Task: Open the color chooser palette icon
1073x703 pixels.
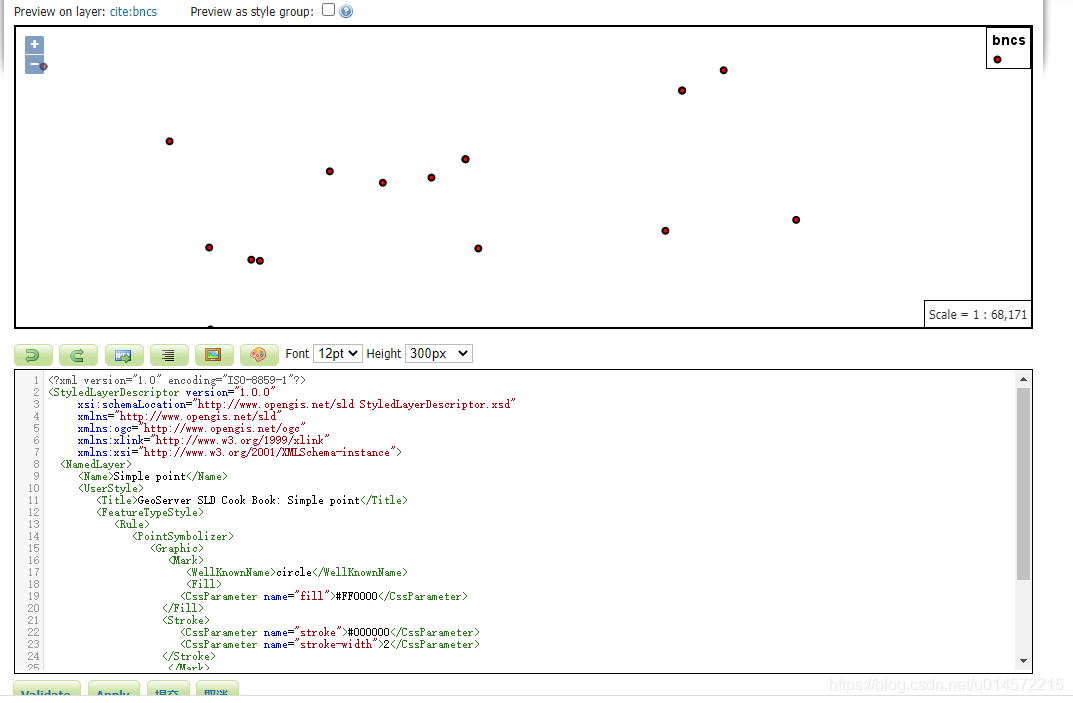Action: point(259,355)
